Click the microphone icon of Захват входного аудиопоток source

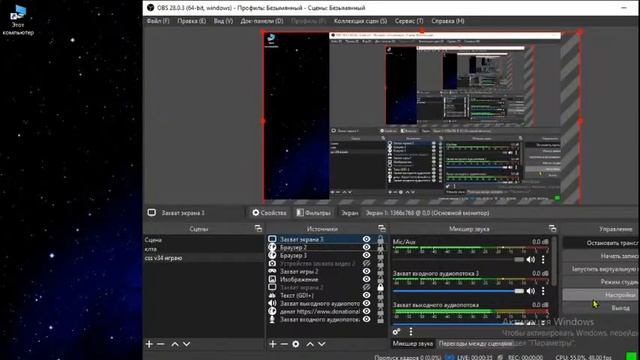tap(272, 320)
